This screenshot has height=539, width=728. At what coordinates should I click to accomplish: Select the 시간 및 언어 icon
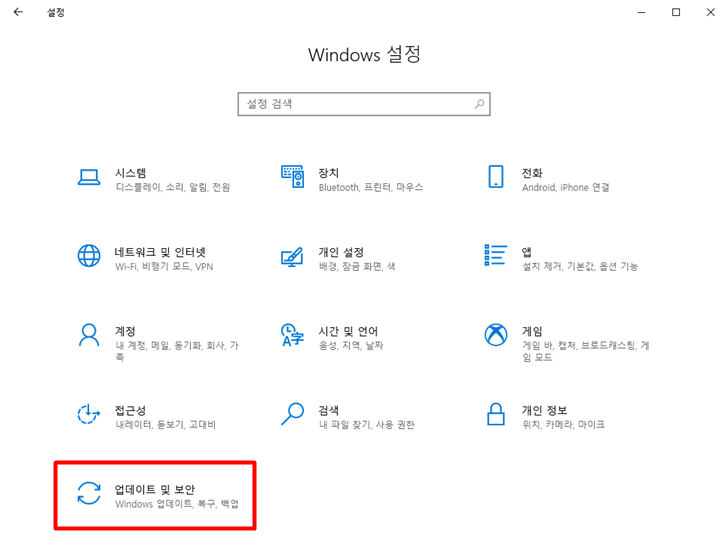click(292, 335)
